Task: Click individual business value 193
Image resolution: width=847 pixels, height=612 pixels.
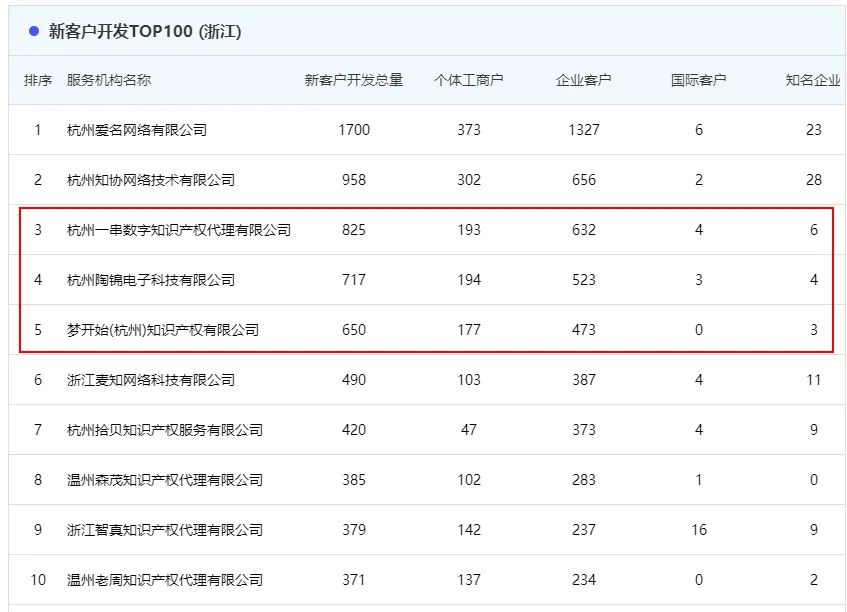Action: coord(469,230)
